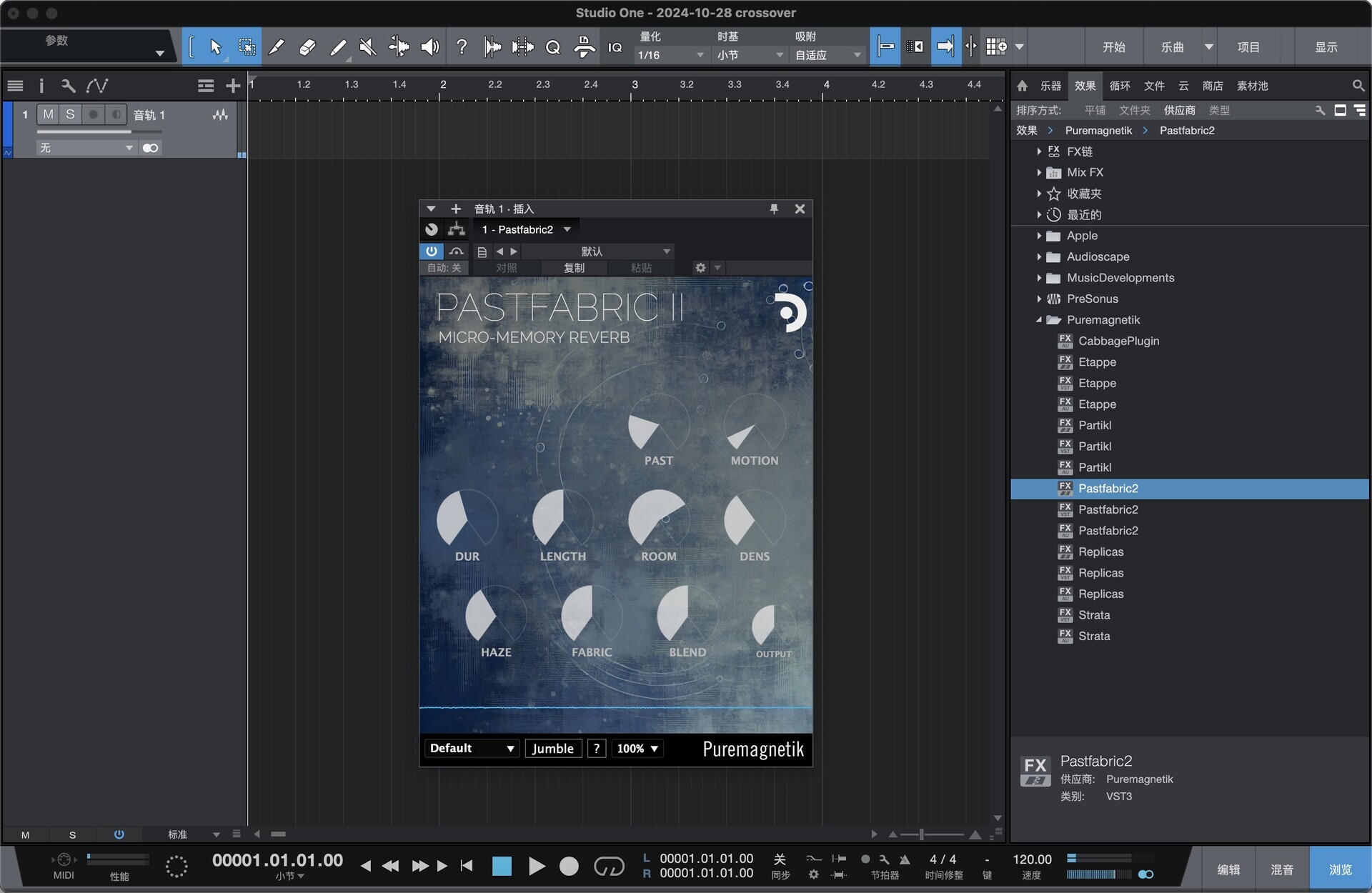
Task: Collapse the Puremagnetik folder
Action: pos(1038,320)
